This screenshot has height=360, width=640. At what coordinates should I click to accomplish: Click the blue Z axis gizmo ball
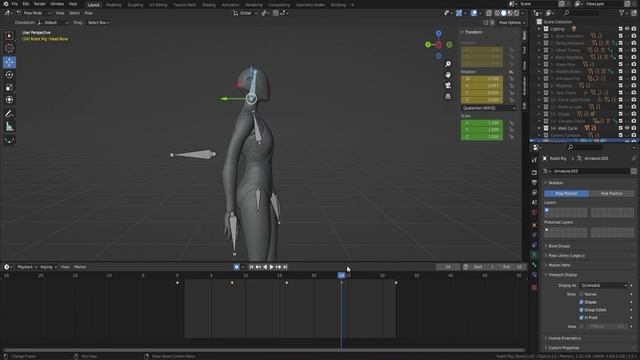click(438, 33)
